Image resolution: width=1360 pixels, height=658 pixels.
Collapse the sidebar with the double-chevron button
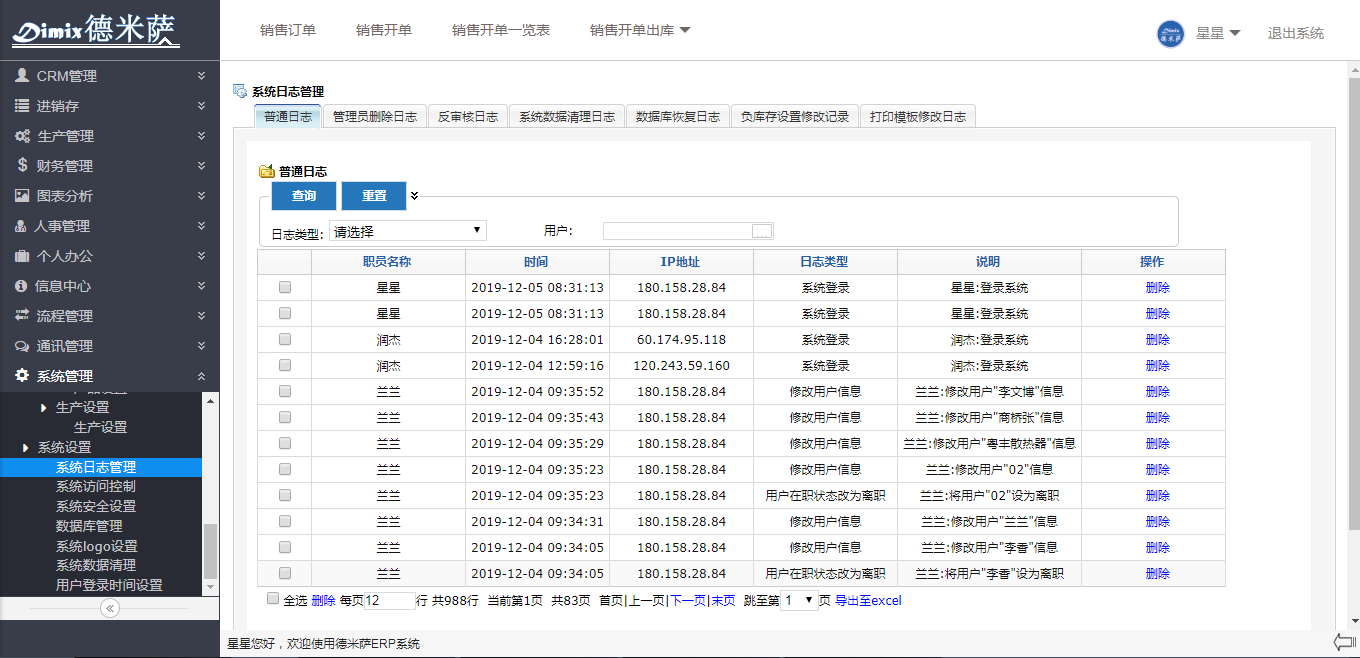click(110, 608)
